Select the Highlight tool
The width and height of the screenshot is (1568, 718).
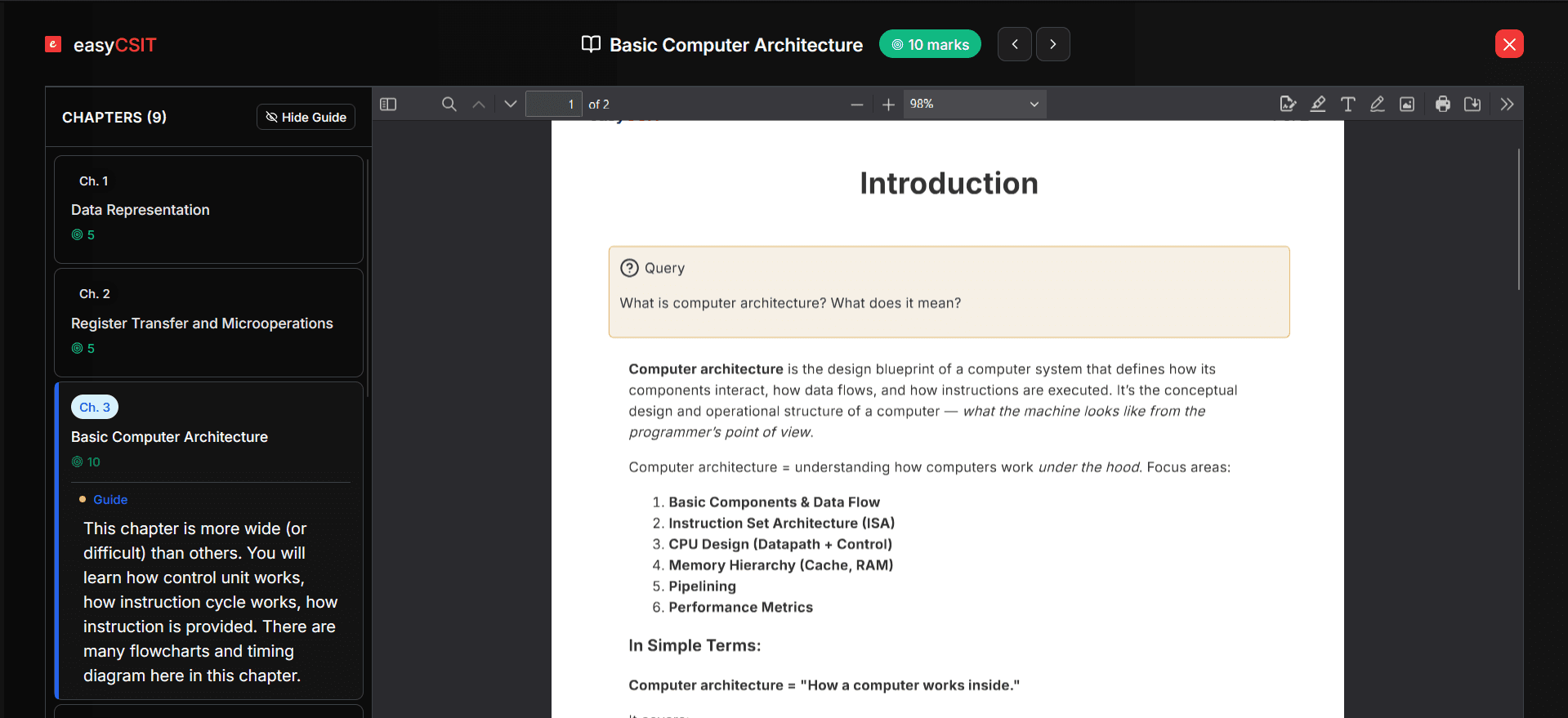tap(1318, 105)
